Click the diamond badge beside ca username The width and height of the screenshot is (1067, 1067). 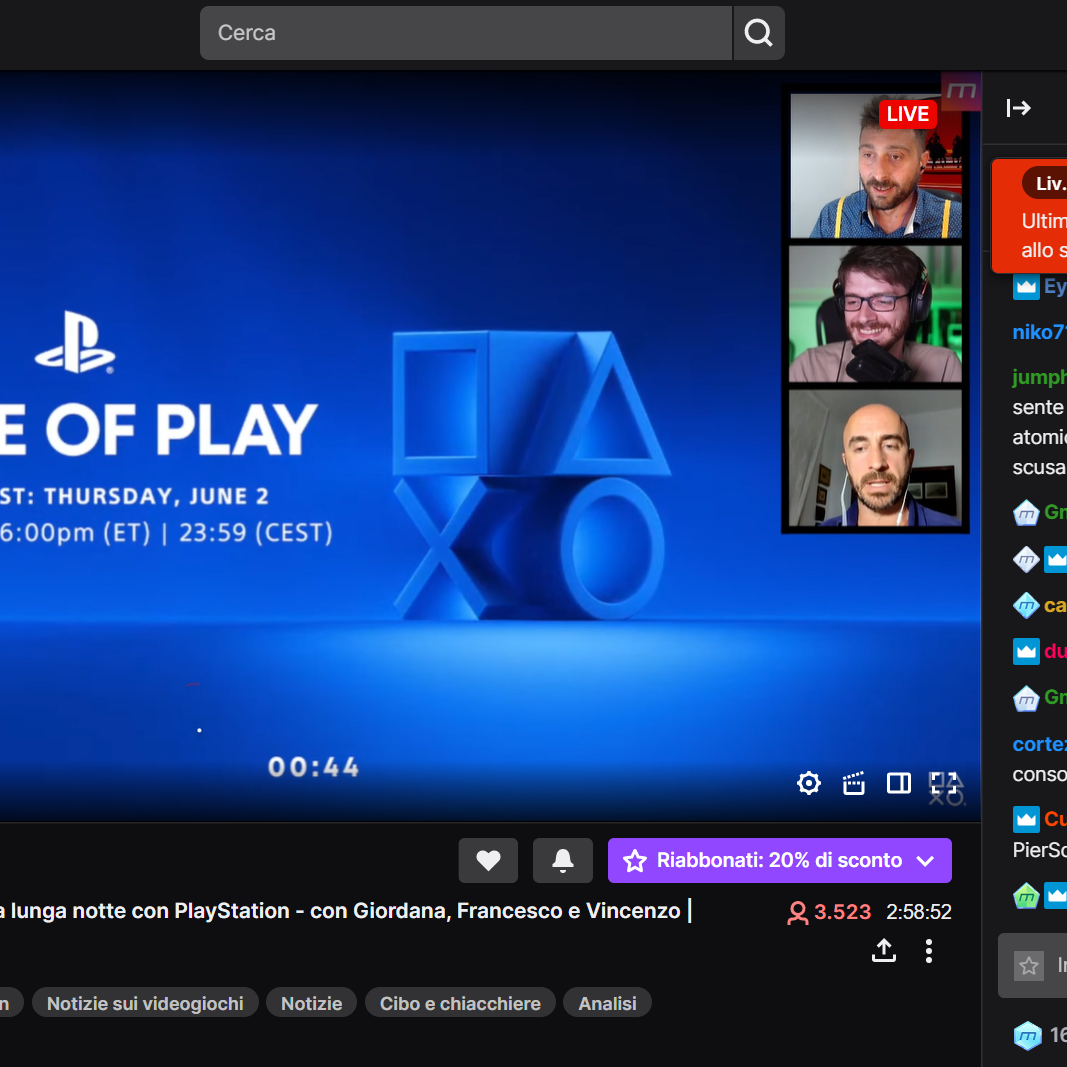click(x=1026, y=605)
